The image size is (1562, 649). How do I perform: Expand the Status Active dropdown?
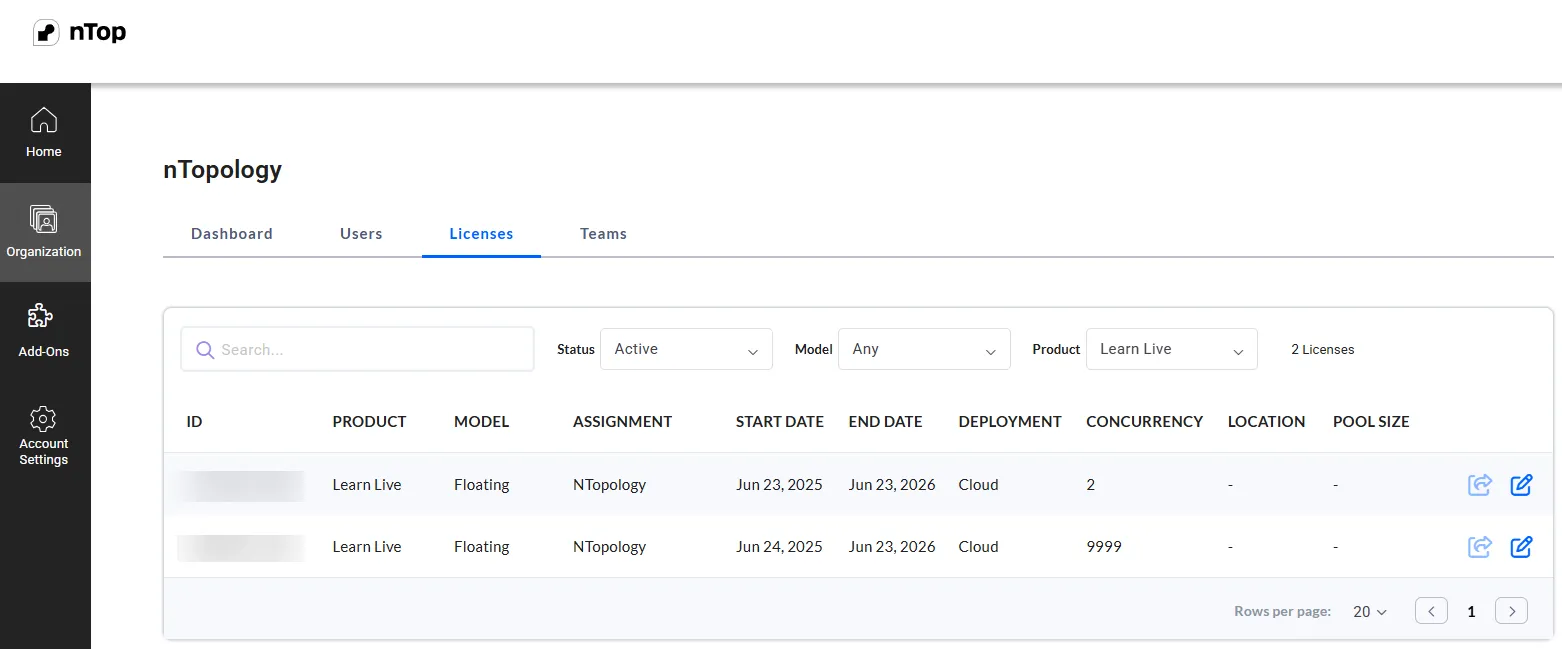coord(686,349)
